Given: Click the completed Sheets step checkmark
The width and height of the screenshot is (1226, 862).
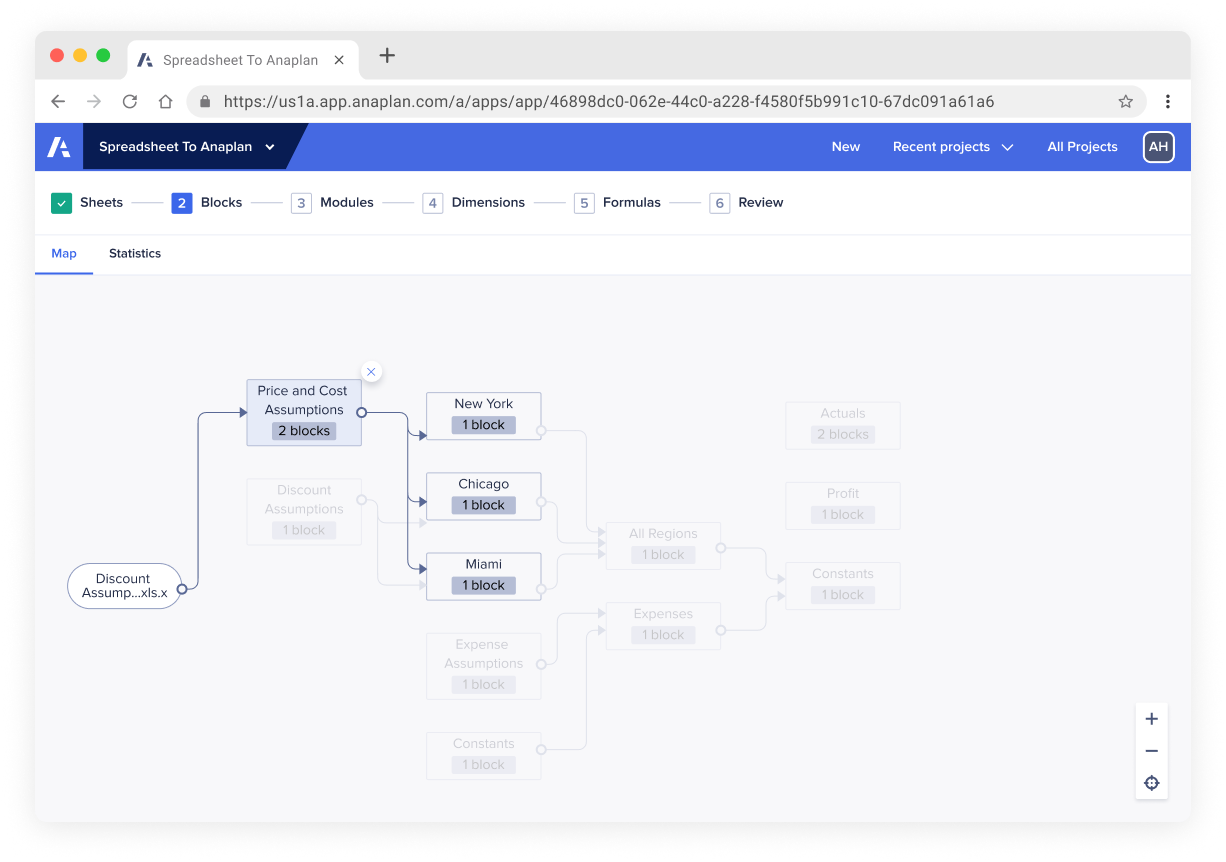Looking at the screenshot, I should (x=62, y=203).
